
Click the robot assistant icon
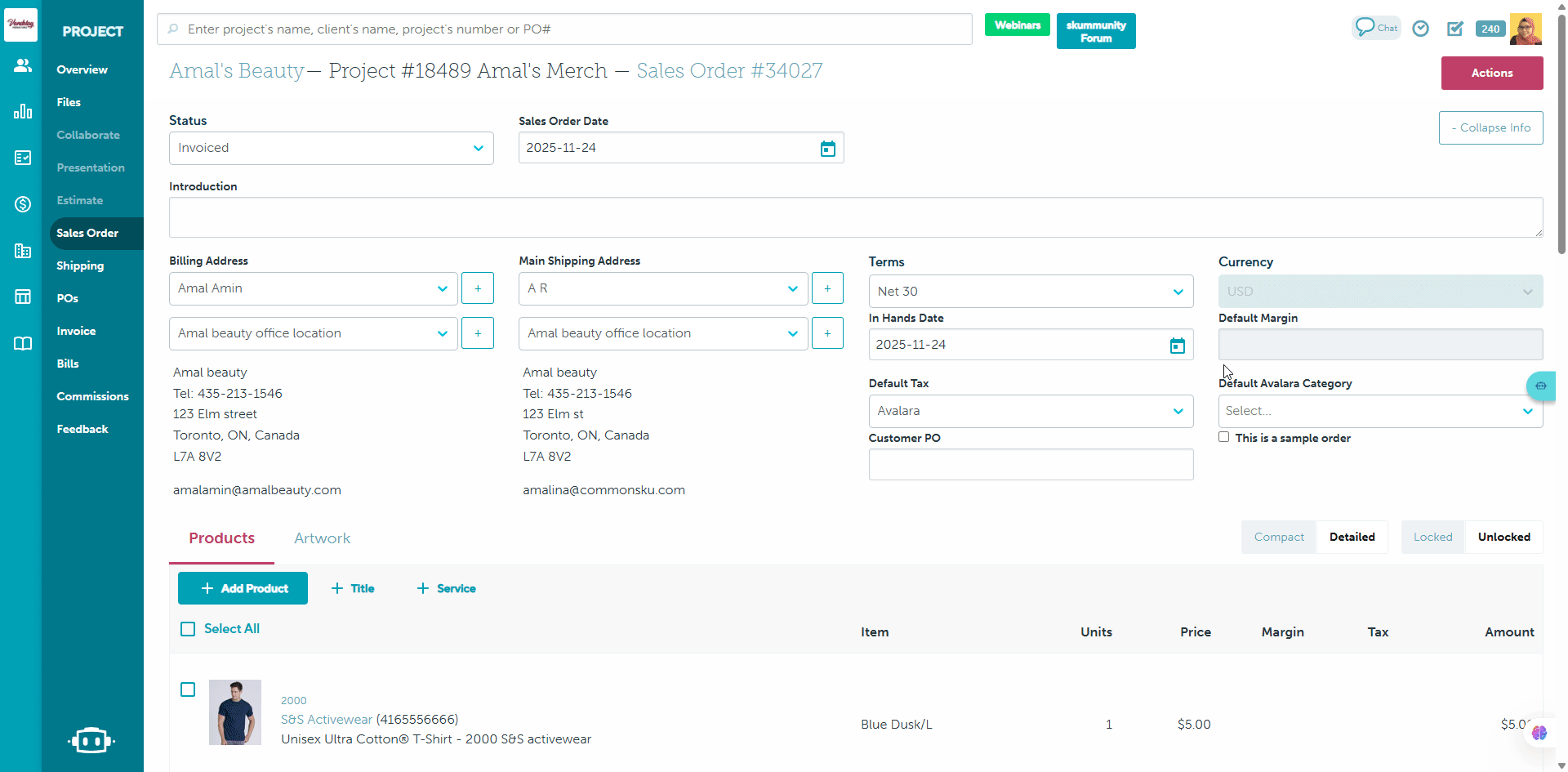point(91,740)
